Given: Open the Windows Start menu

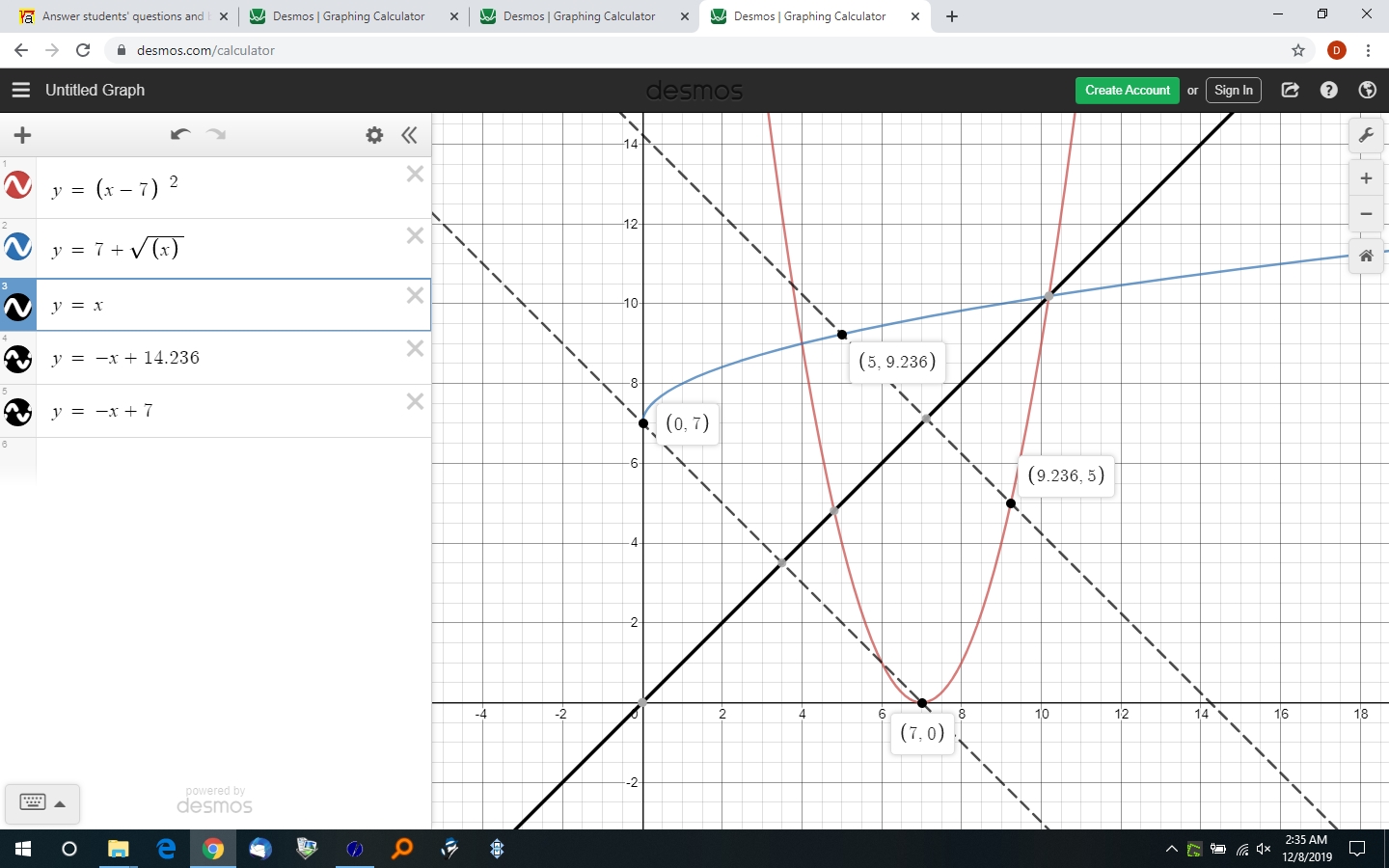Looking at the screenshot, I should click(23, 849).
